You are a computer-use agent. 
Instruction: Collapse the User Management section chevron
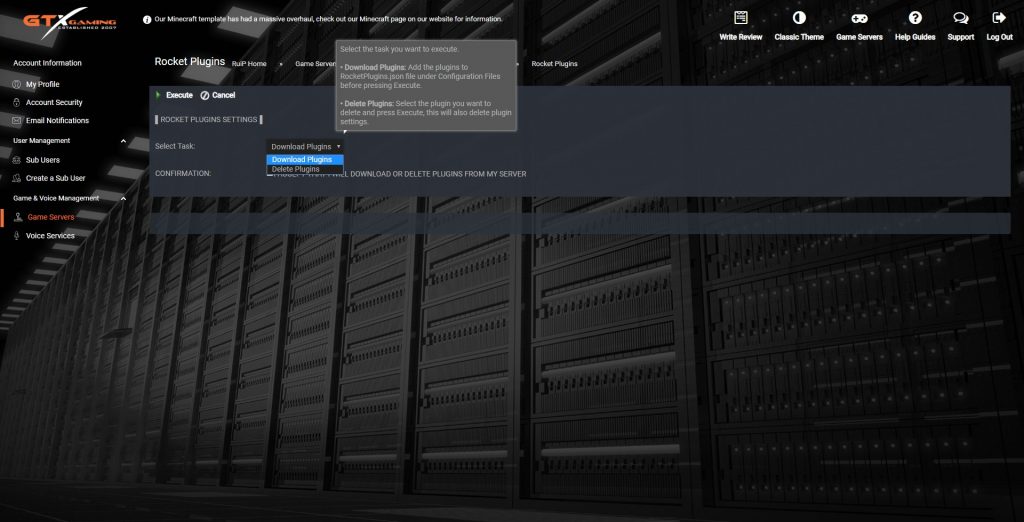pyautogui.click(x=123, y=140)
